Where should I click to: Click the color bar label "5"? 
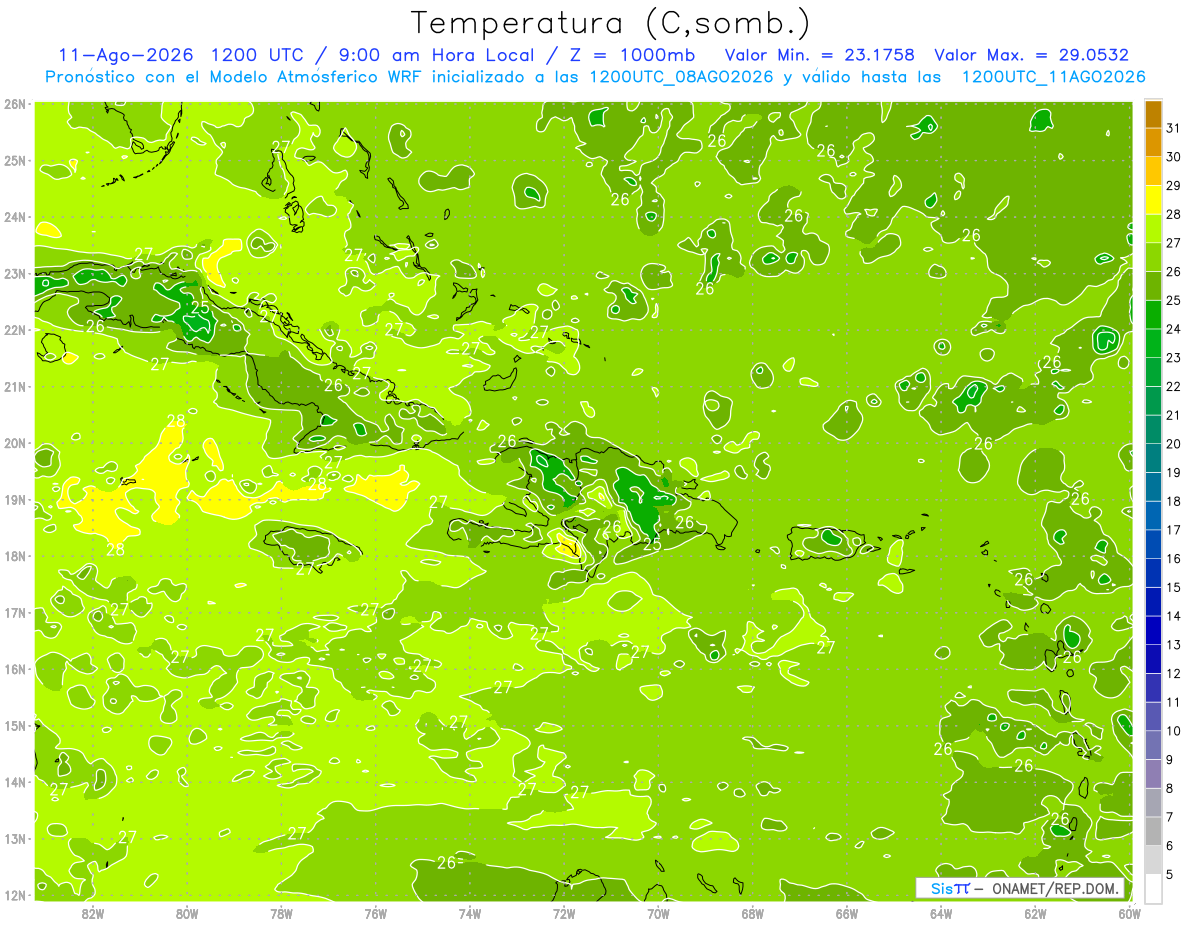(1170, 875)
